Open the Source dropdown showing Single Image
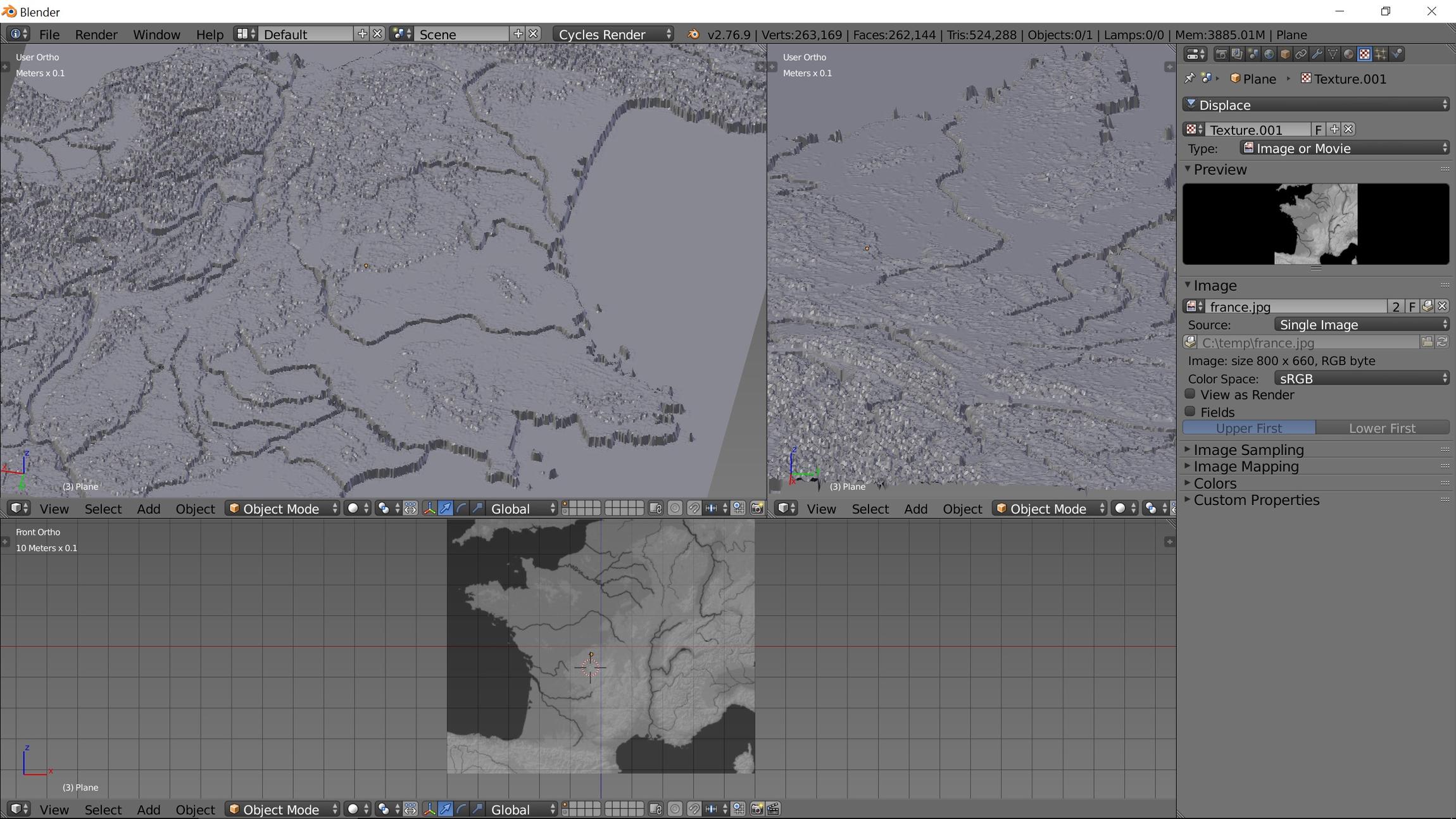The width and height of the screenshot is (1456, 819). pos(1362,325)
